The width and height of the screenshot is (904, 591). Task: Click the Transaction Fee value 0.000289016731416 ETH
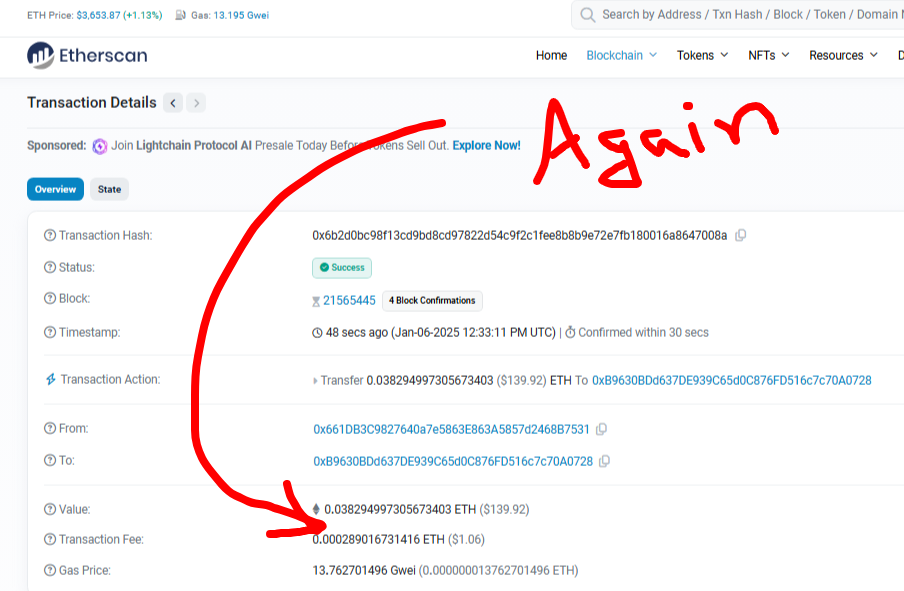[x=378, y=540]
